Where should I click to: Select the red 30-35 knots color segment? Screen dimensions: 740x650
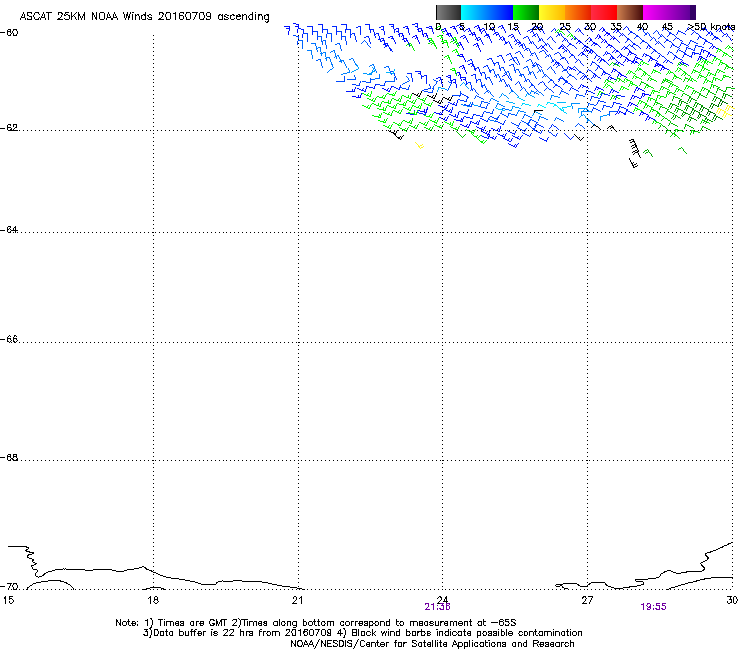604,12
